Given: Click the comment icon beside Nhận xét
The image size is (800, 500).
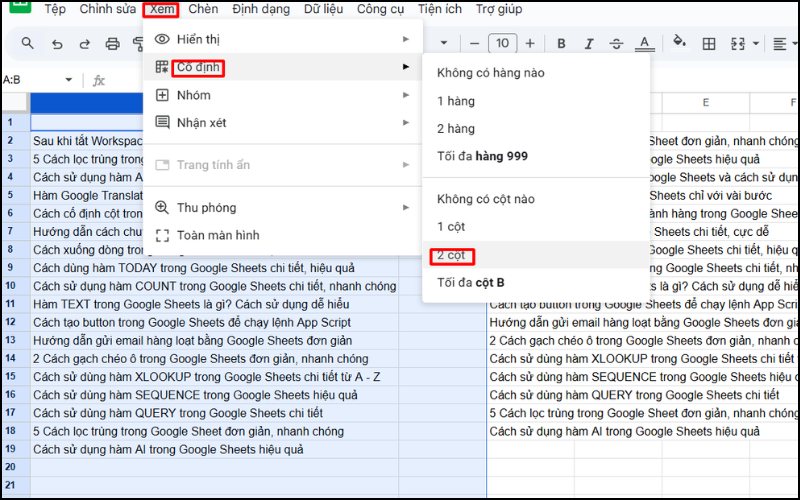Looking at the screenshot, I should [162, 122].
